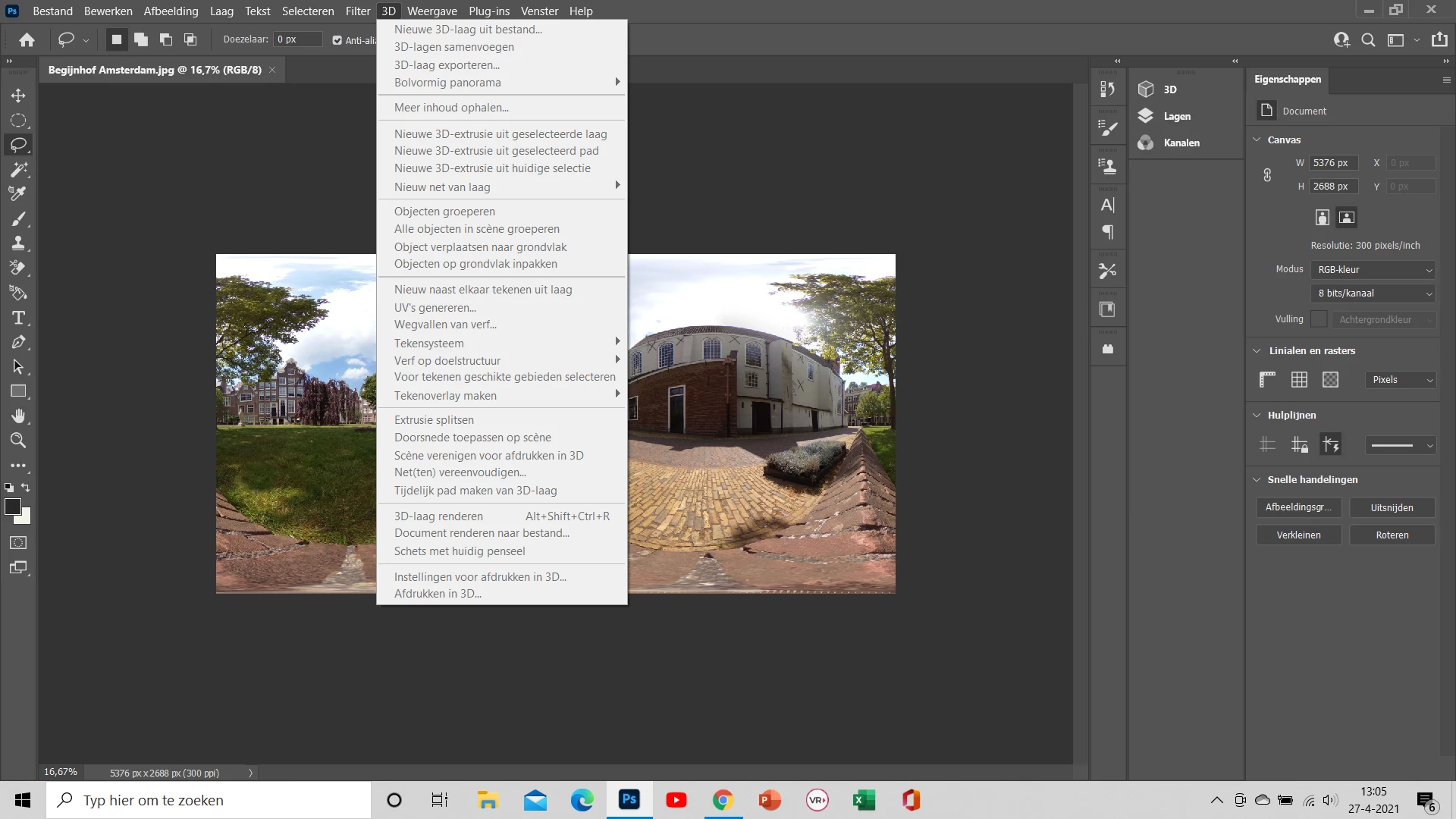1456x819 pixels.
Task: Open the 8 bits/kanaal dropdown
Action: 1373,293
